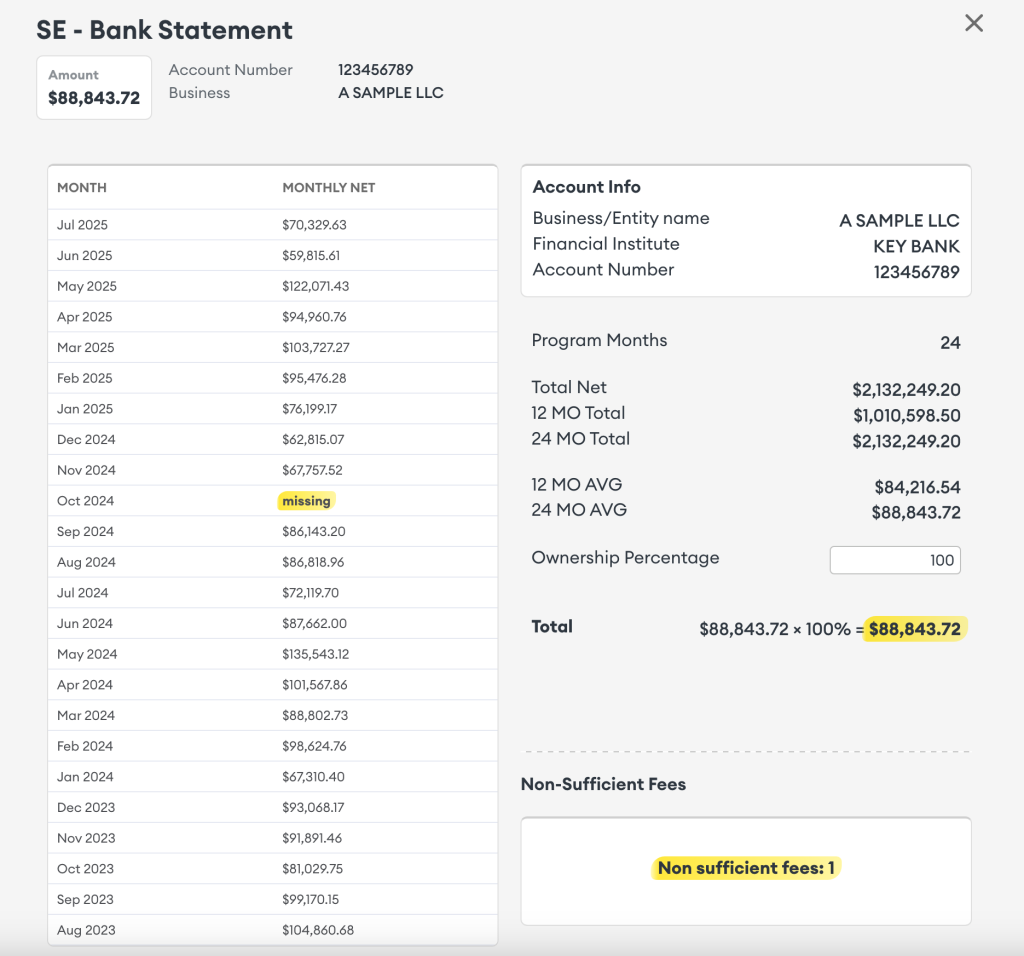The image size is (1024, 956).
Task: Select the Amount card showing $88,843.72
Action: point(93,87)
